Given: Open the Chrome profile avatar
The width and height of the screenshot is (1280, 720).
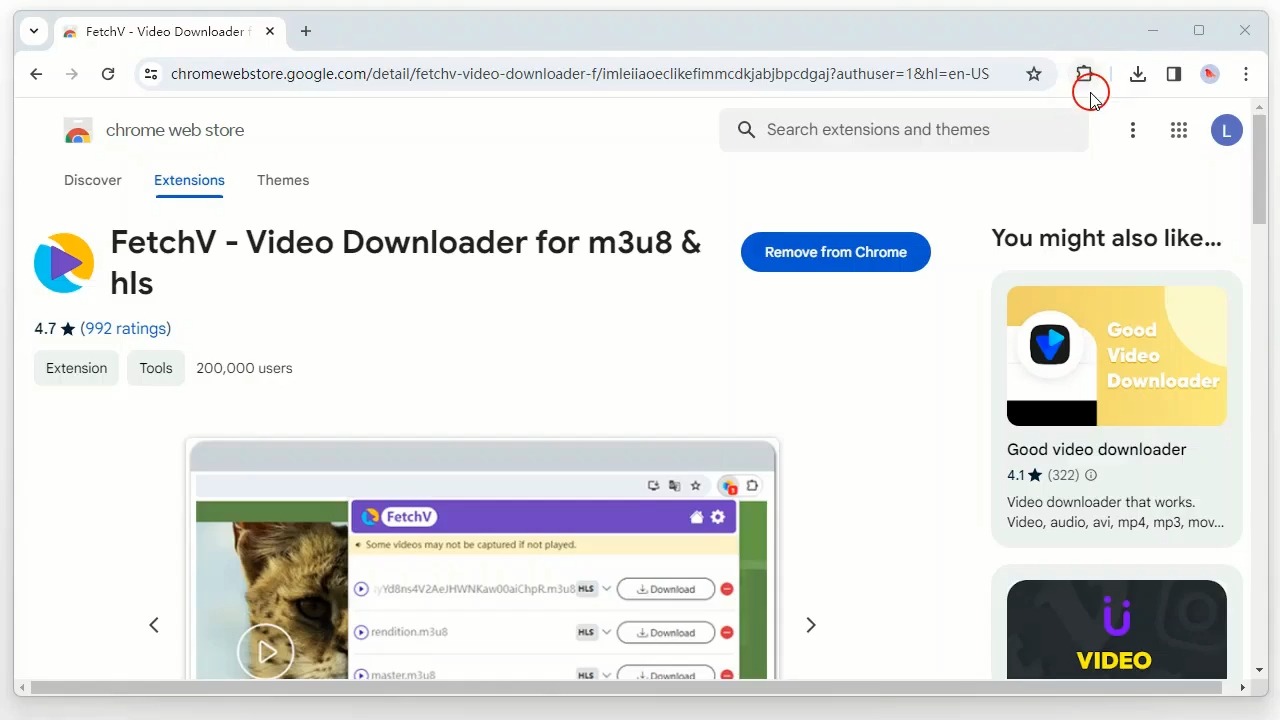Looking at the screenshot, I should coord(1210,74).
